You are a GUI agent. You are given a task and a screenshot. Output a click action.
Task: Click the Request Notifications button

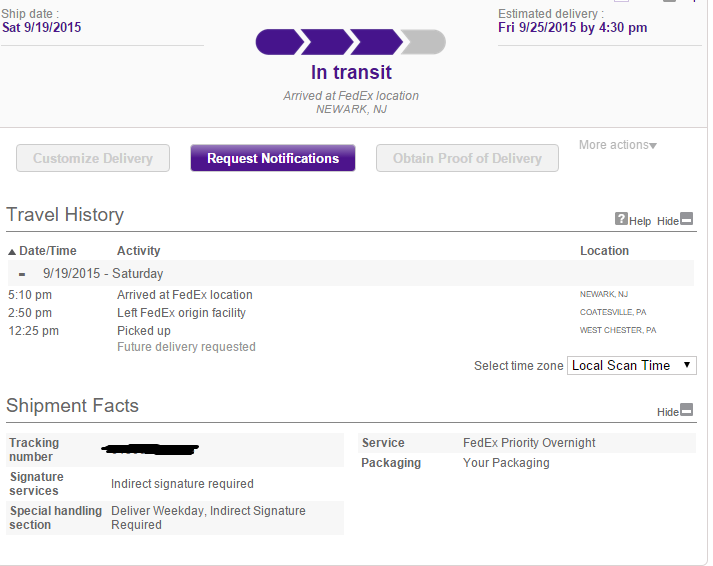point(273,158)
